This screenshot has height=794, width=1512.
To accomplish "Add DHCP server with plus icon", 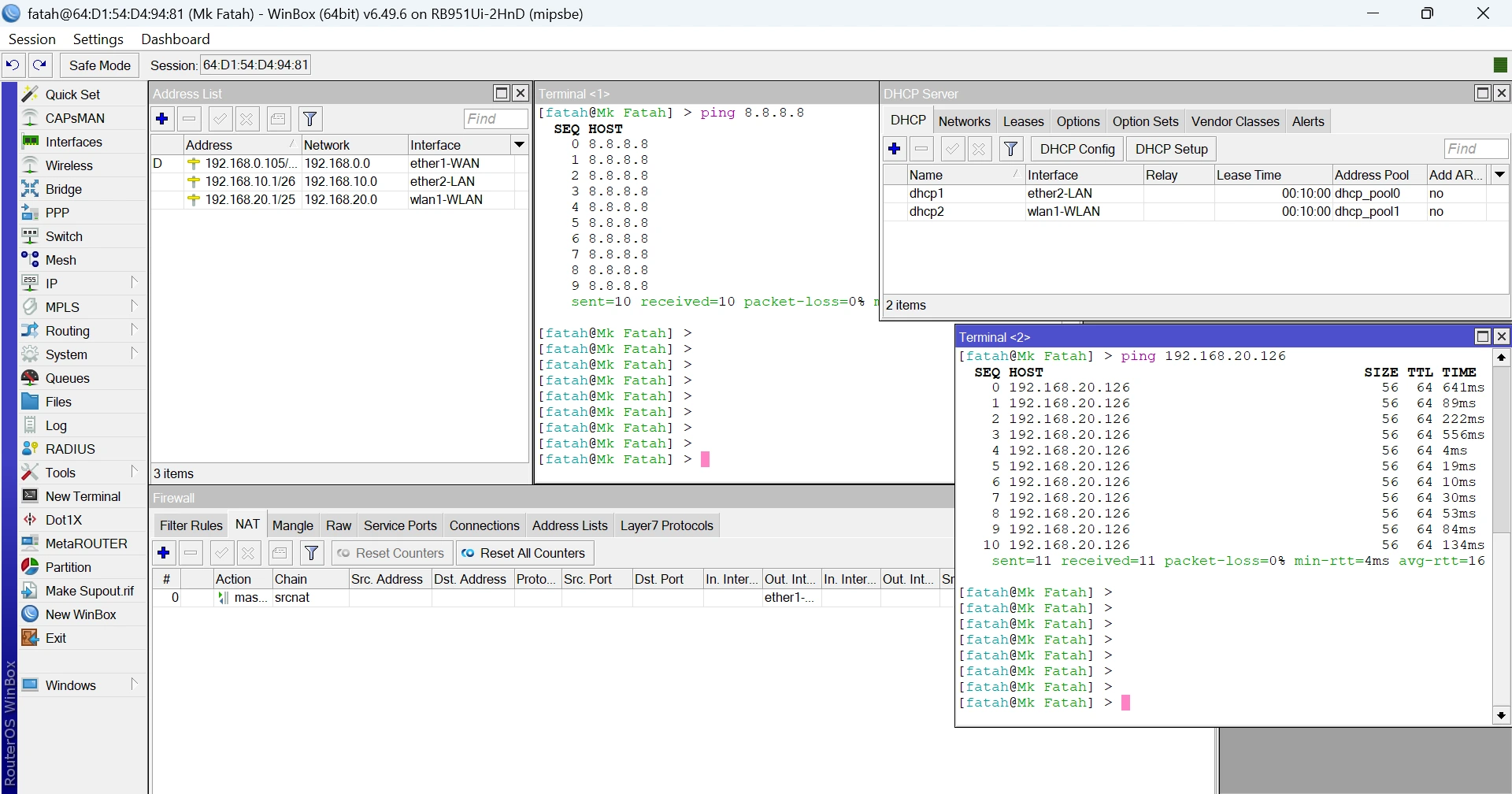I will 895,149.
